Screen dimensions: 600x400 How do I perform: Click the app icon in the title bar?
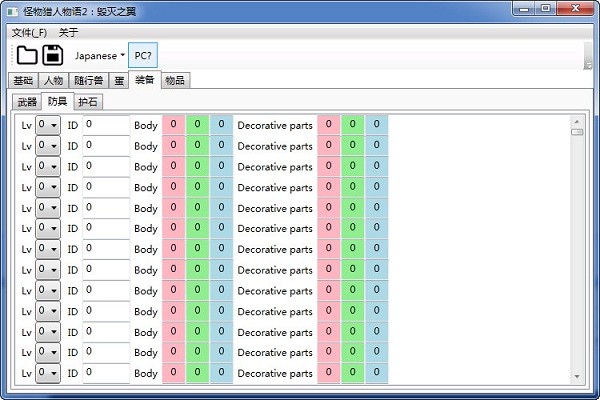11,9
